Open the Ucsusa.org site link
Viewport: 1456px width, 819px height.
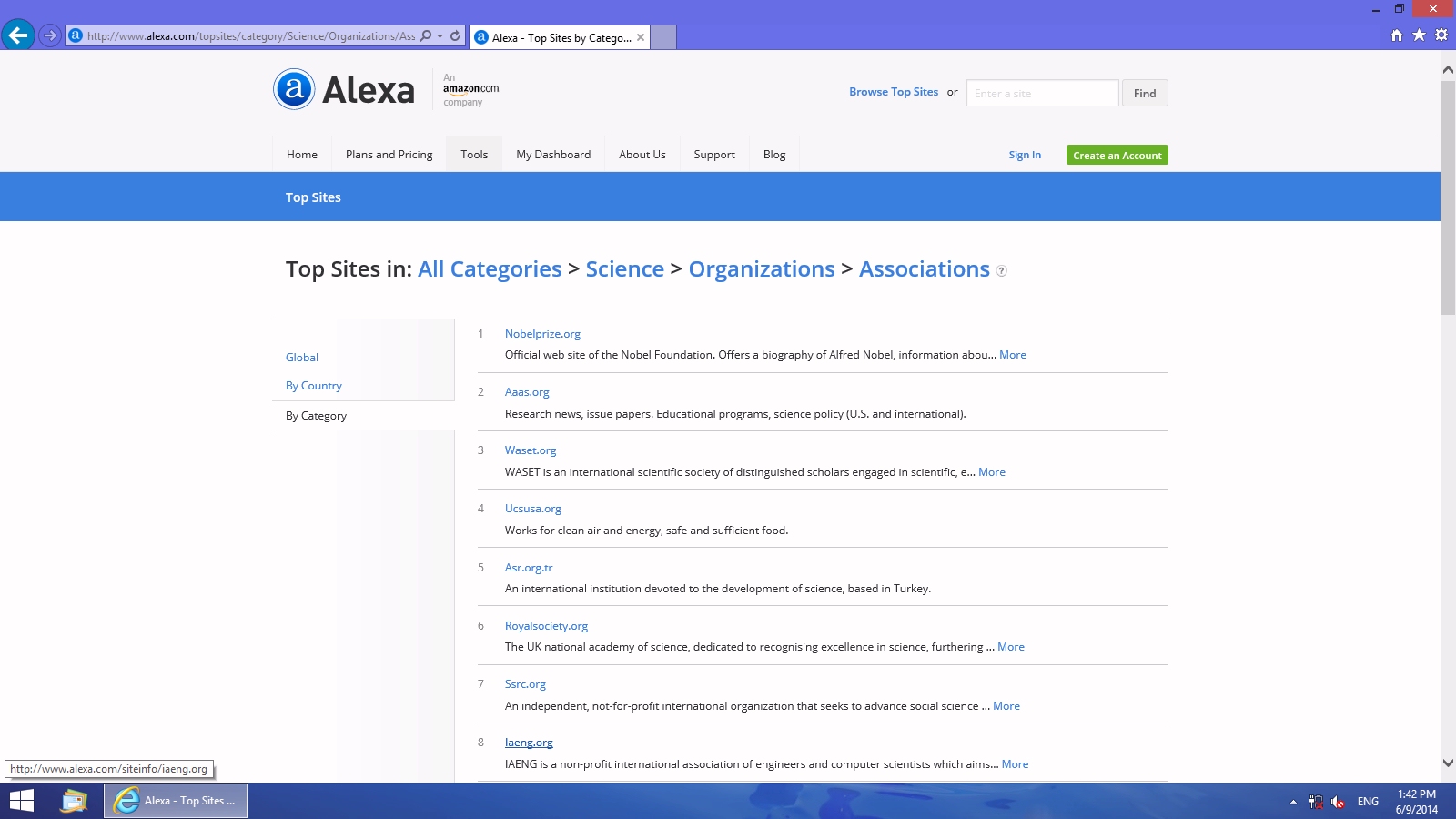point(533,509)
